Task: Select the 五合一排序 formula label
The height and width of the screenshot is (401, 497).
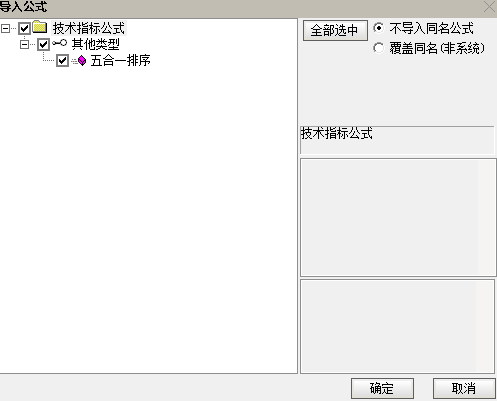Action: 121,60
